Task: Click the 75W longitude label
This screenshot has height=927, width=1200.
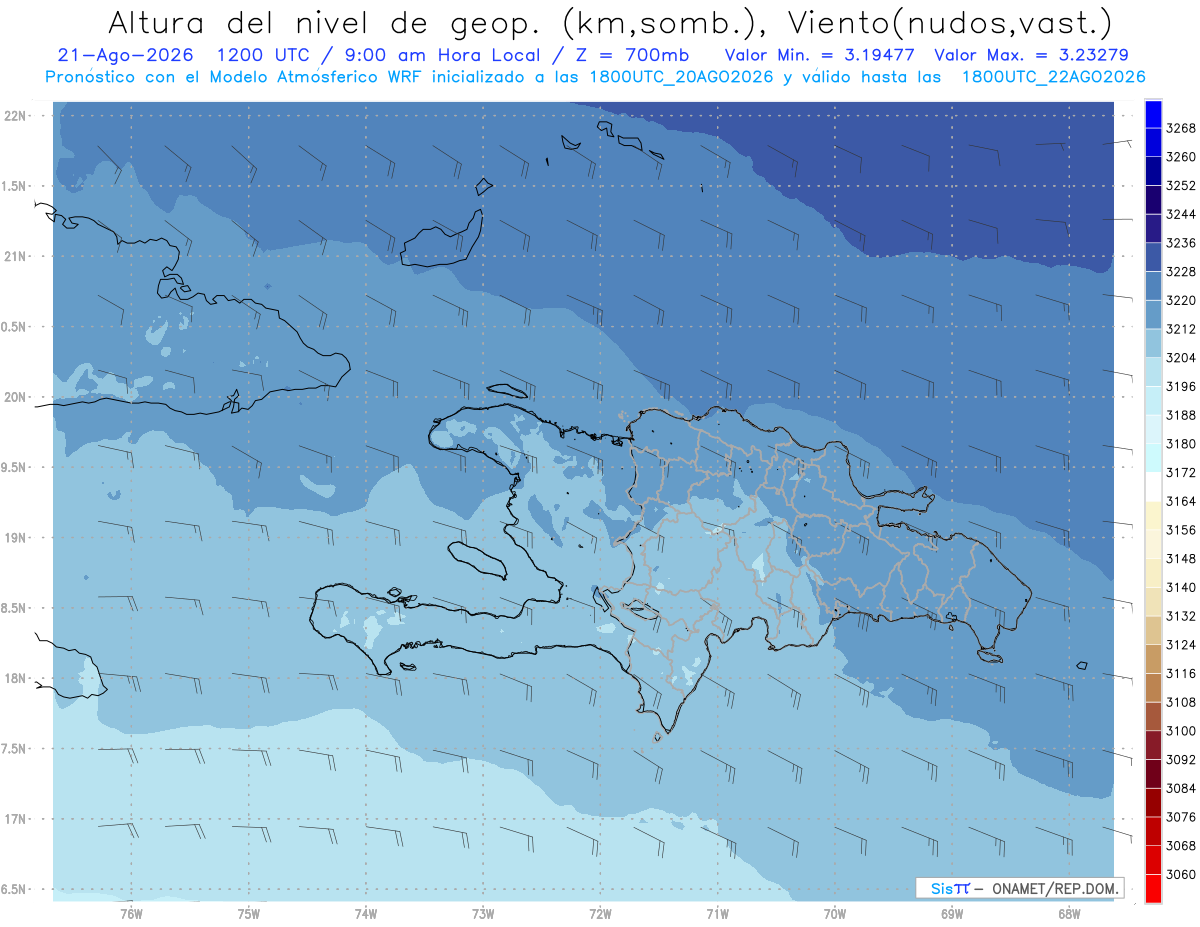Action: (248, 914)
